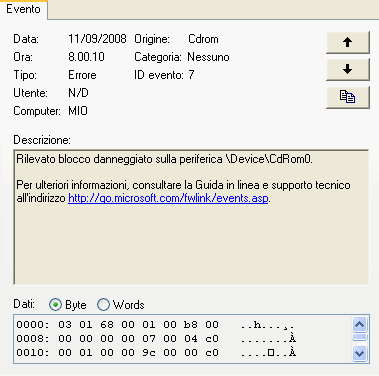Click the ID evento label

click(159, 75)
